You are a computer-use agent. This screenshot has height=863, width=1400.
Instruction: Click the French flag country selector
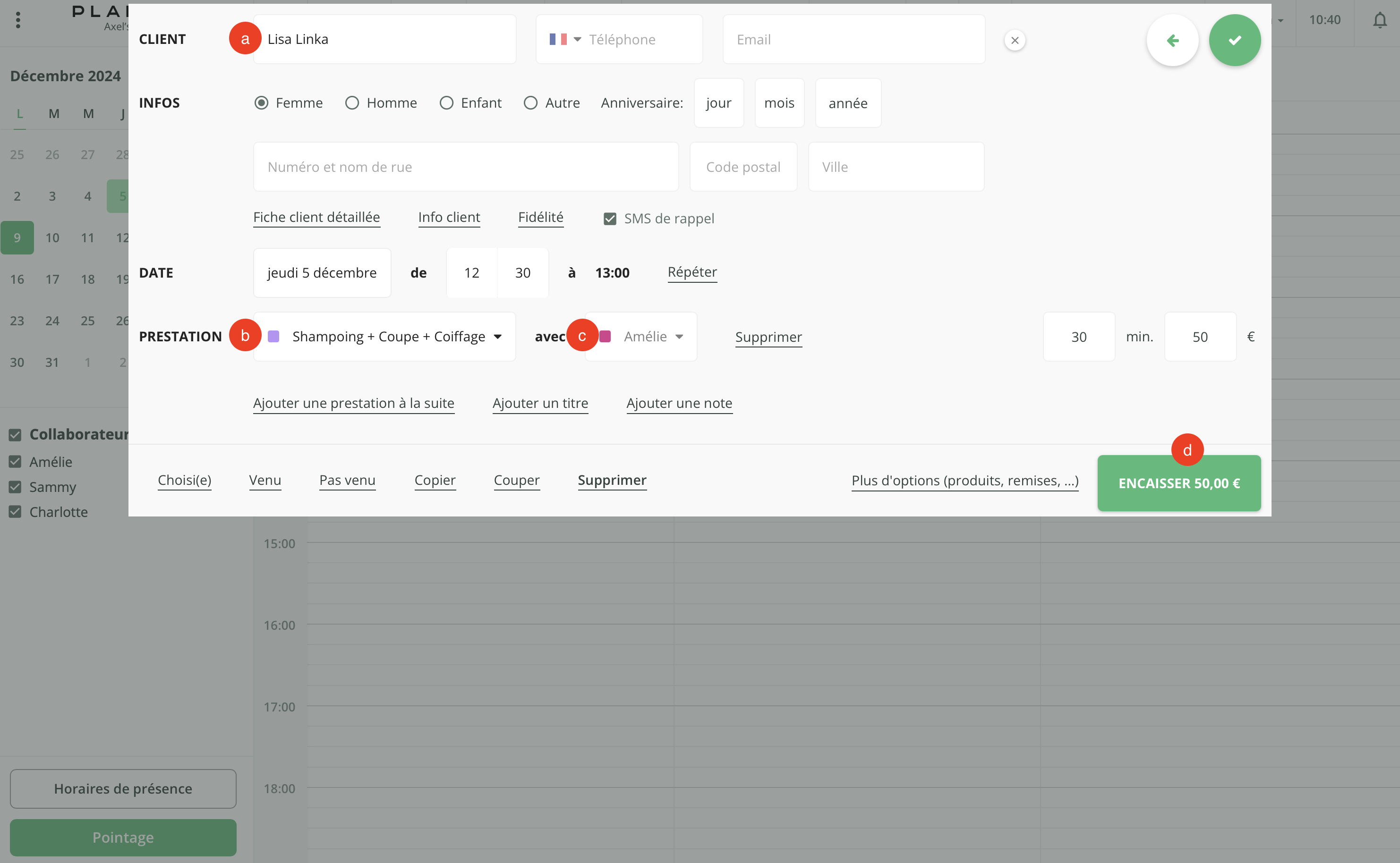[558, 39]
